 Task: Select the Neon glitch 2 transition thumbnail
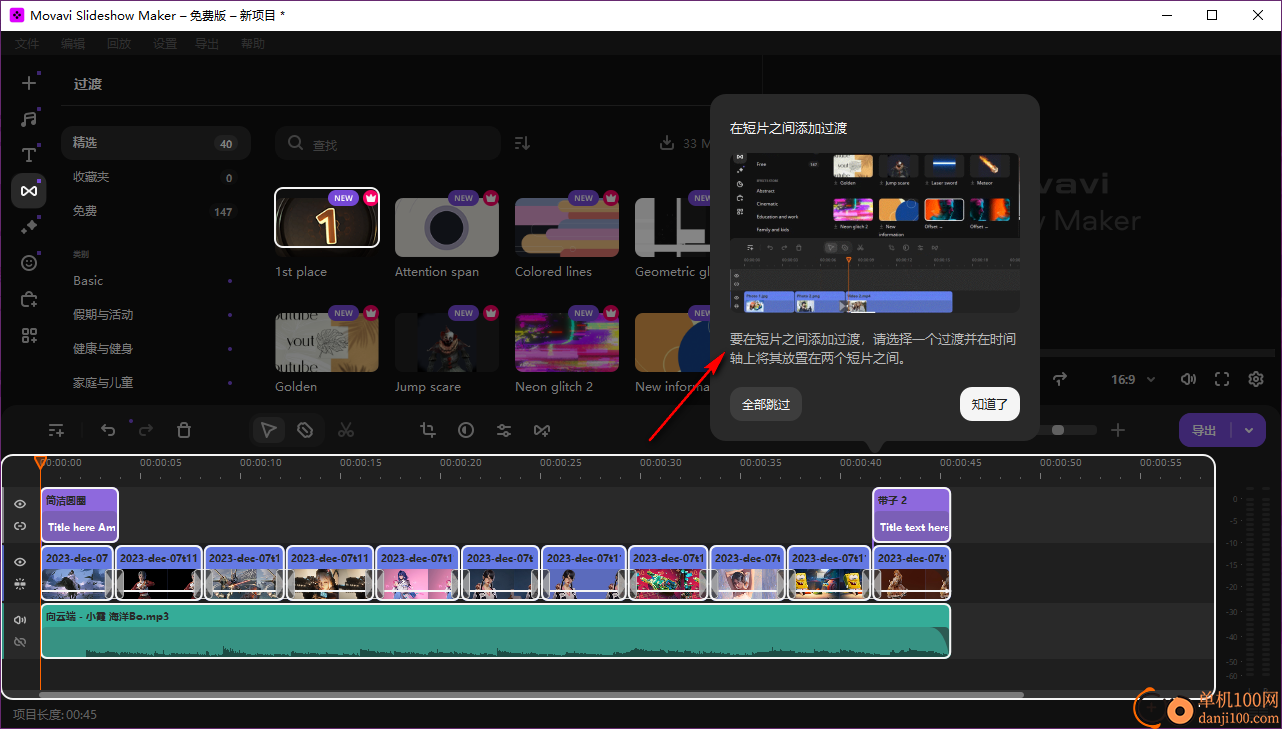(567, 342)
